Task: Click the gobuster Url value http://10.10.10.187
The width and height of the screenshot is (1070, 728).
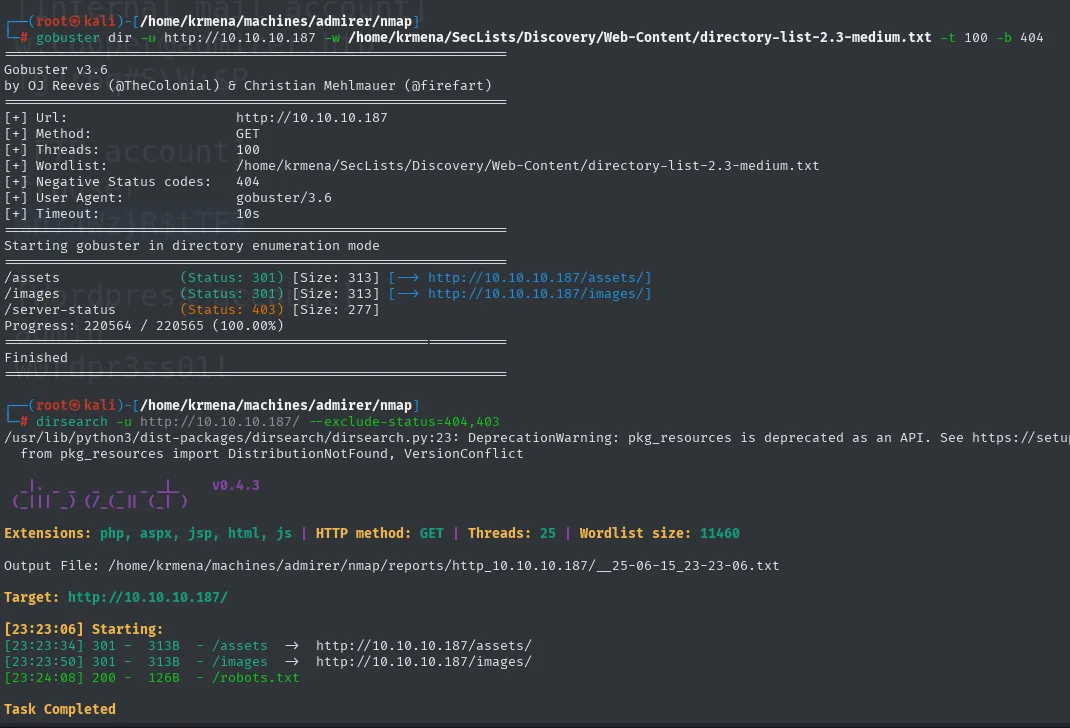Action: [311, 117]
